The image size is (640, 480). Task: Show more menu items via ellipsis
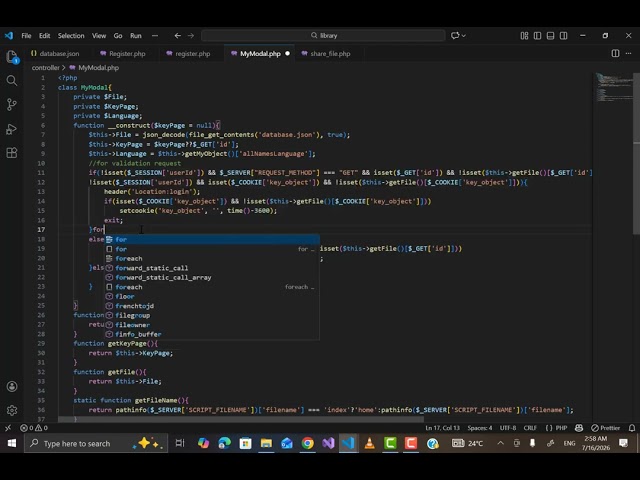pos(155,36)
